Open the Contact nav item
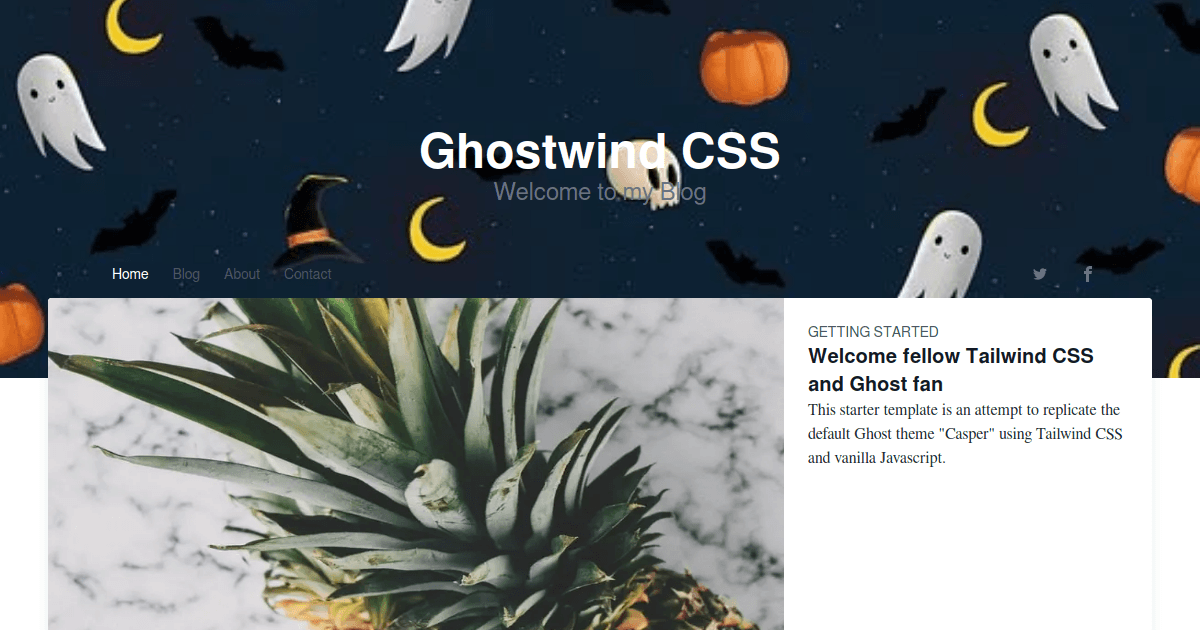Image resolution: width=1200 pixels, height=630 pixels. tap(307, 274)
